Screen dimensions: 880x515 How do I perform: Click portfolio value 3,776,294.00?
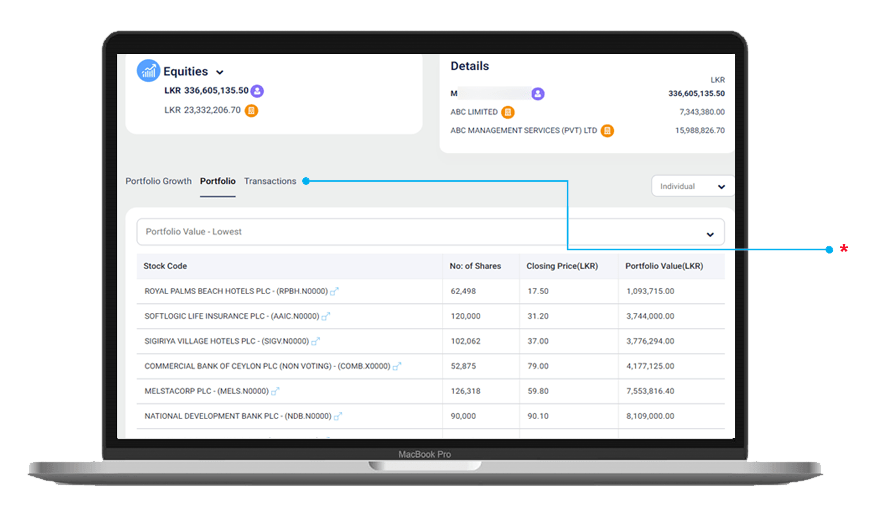(650, 341)
